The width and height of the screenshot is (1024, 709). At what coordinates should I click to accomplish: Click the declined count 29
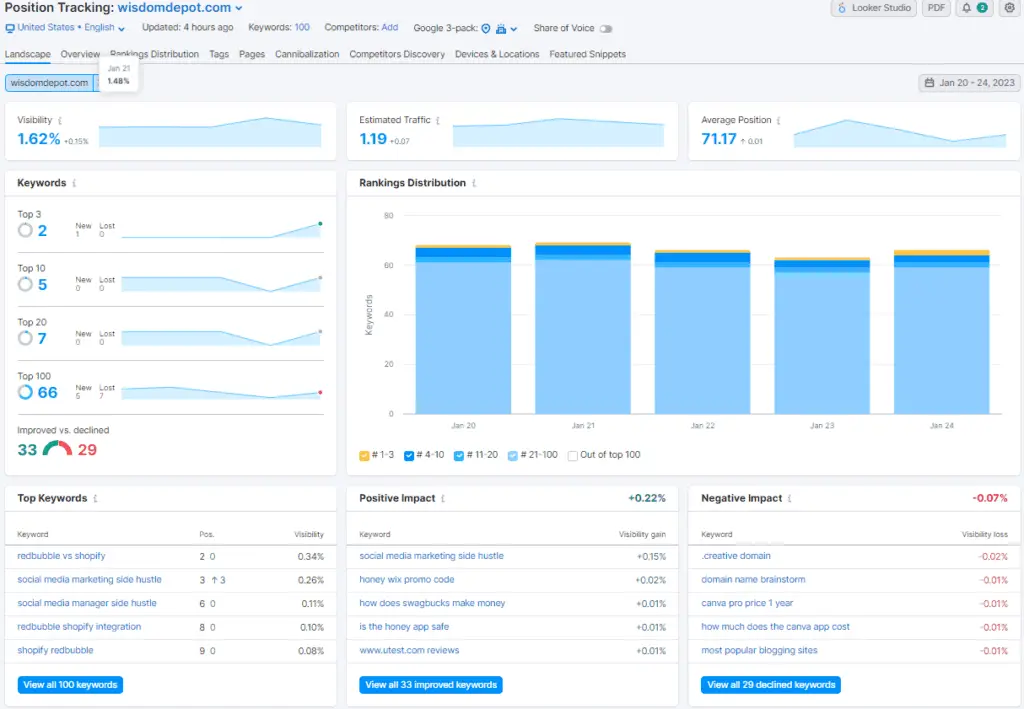point(87,450)
